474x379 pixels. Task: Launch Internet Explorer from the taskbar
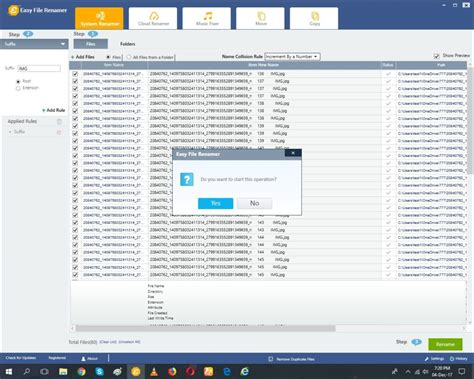[x=245, y=371]
